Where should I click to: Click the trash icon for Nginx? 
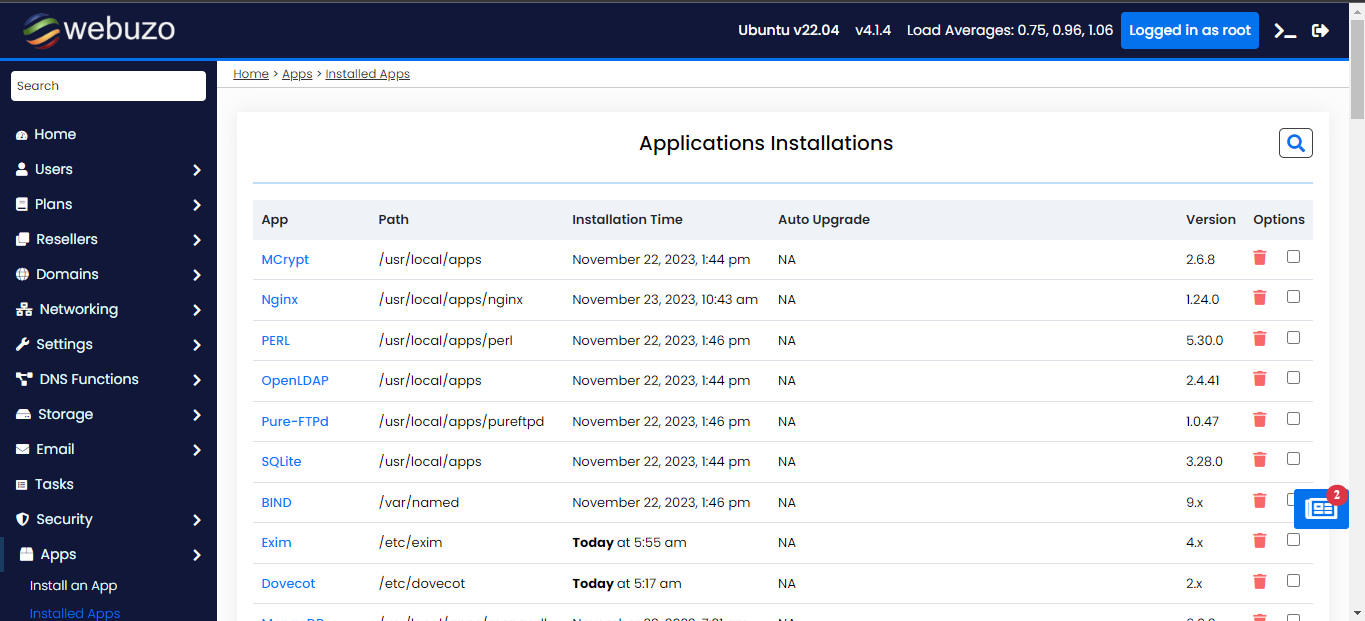(1259, 298)
